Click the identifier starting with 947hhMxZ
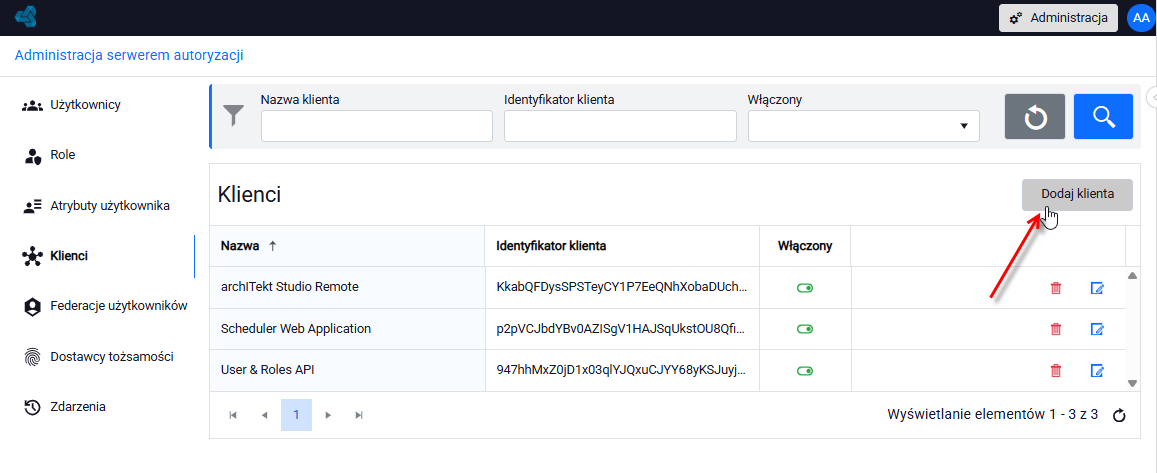 tap(622, 370)
